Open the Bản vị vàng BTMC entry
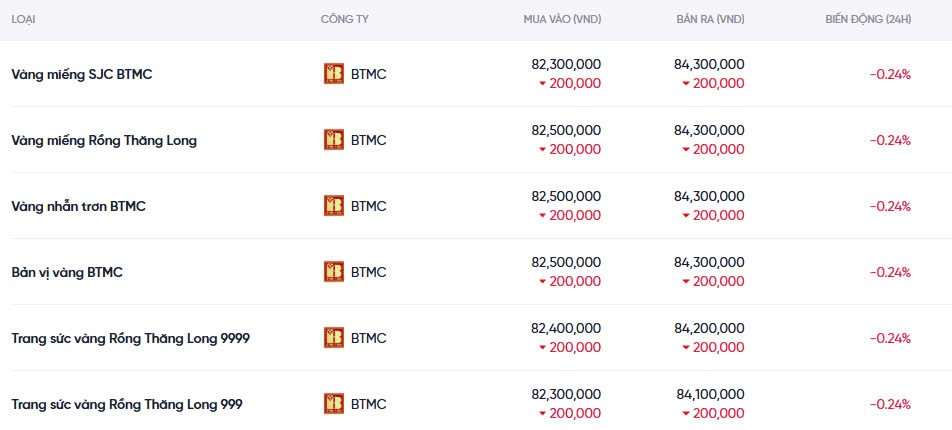Screen dimensions: 952x430 67,272
